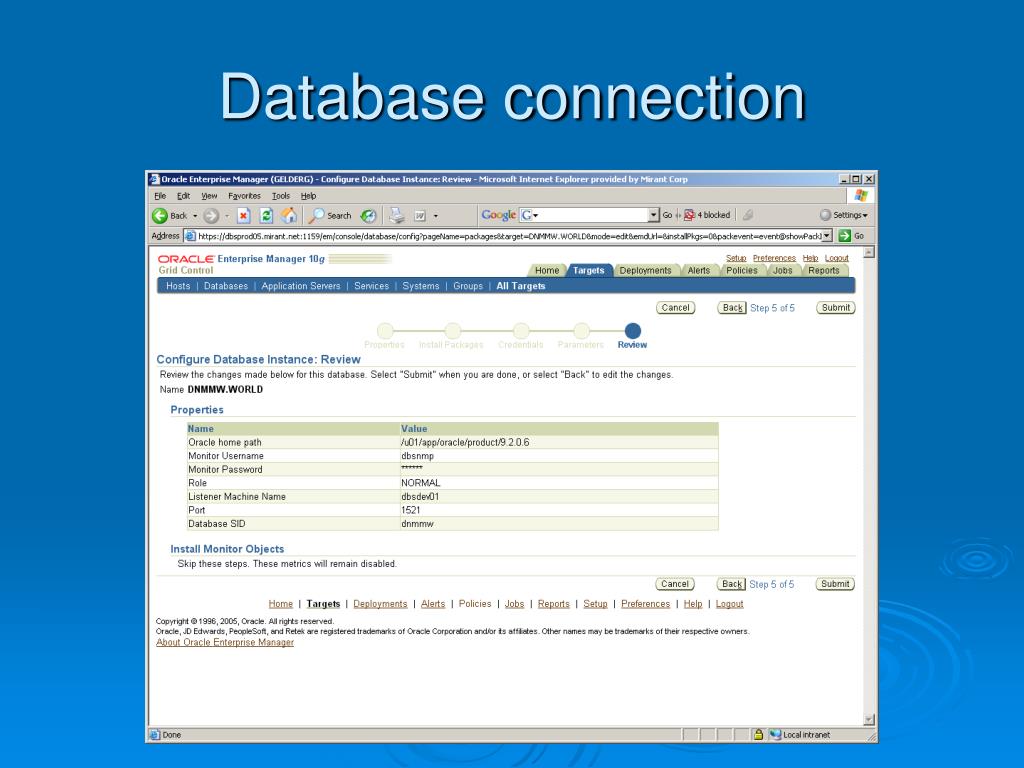Click the green Go arrow by address bar
Image resolution: width=1024 pixels, height=768 pixels.
click(x=844, y=236)
